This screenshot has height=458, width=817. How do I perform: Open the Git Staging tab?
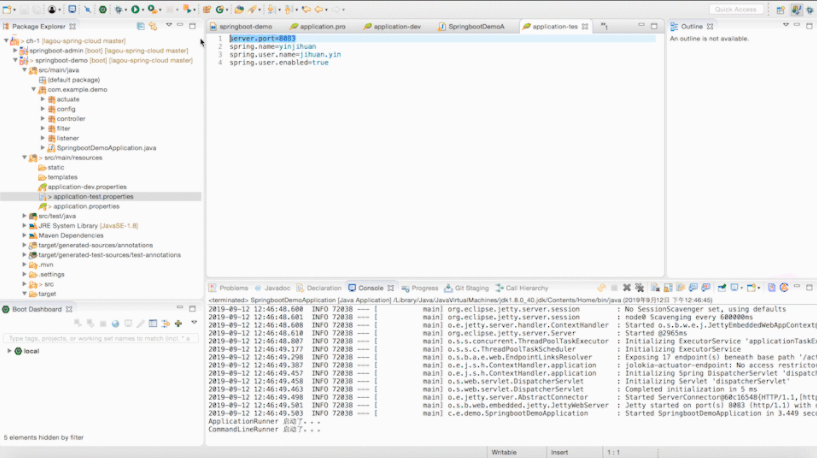click(x=466, y=288)
